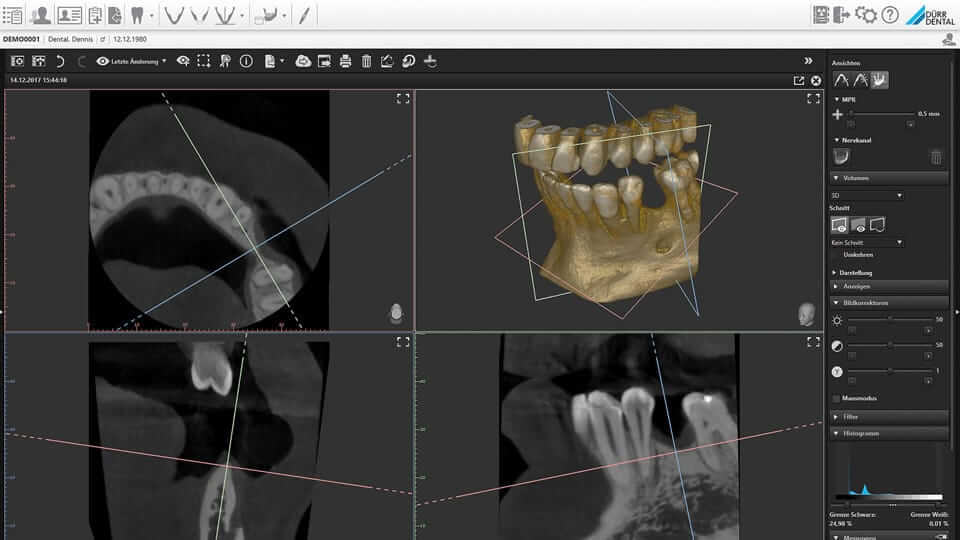Select the first Ansichten panoramic view button
The width and height of the screenshot is (960, 540).
tap(841, 80)
